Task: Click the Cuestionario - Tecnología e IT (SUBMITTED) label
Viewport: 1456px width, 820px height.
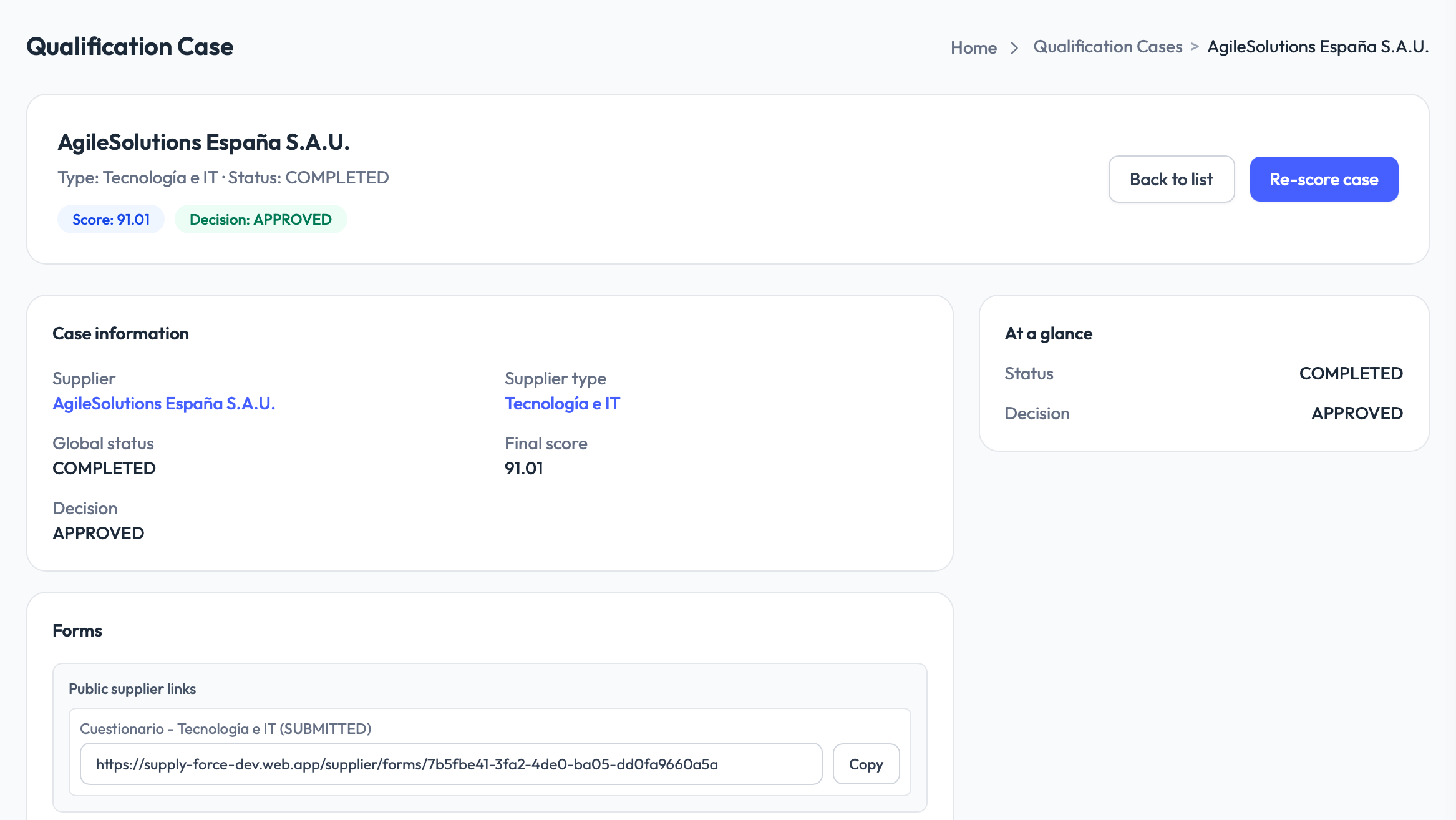Action: click(226, 728)
